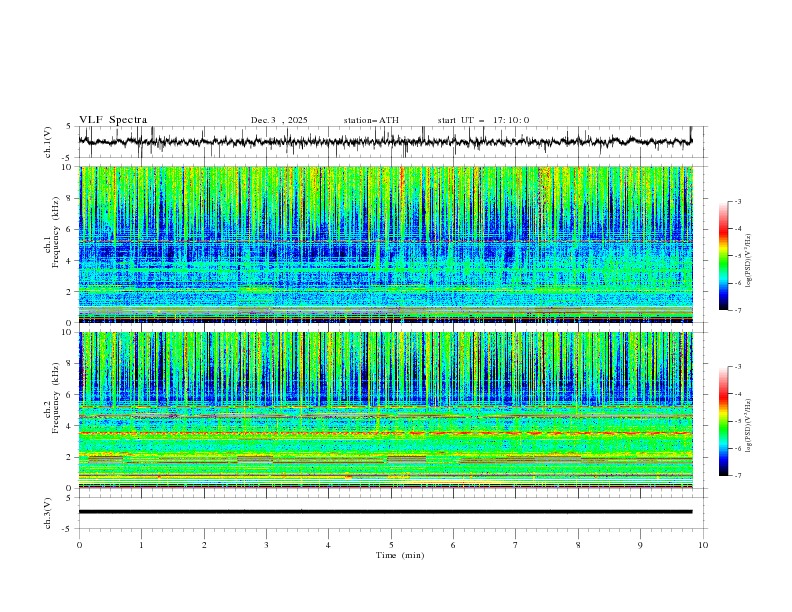Viewport: 792px width, 612px height.
Task: Click the lower colorbar 'log(PSD)(V²/Hz)' label
Action: pyautogui.click(x=749, y=426)
